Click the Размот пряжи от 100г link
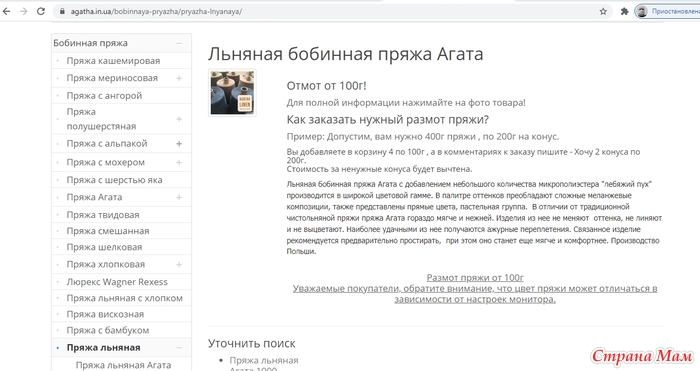700x371 pixels. [475, 278]
